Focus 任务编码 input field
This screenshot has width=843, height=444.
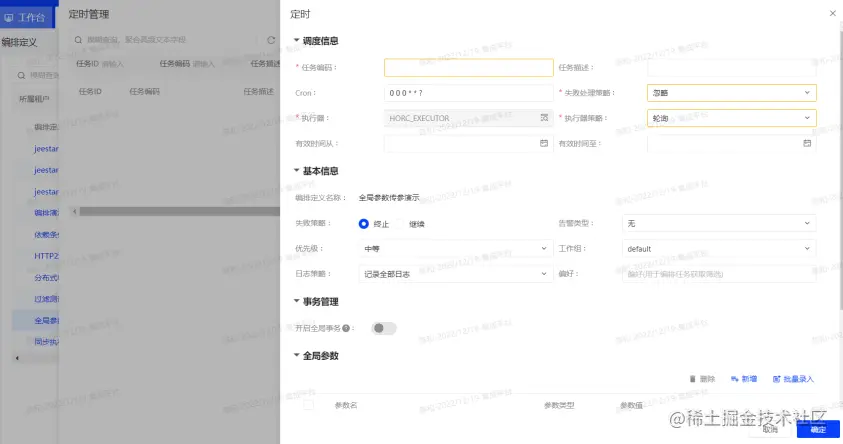[x=469, y=67]
